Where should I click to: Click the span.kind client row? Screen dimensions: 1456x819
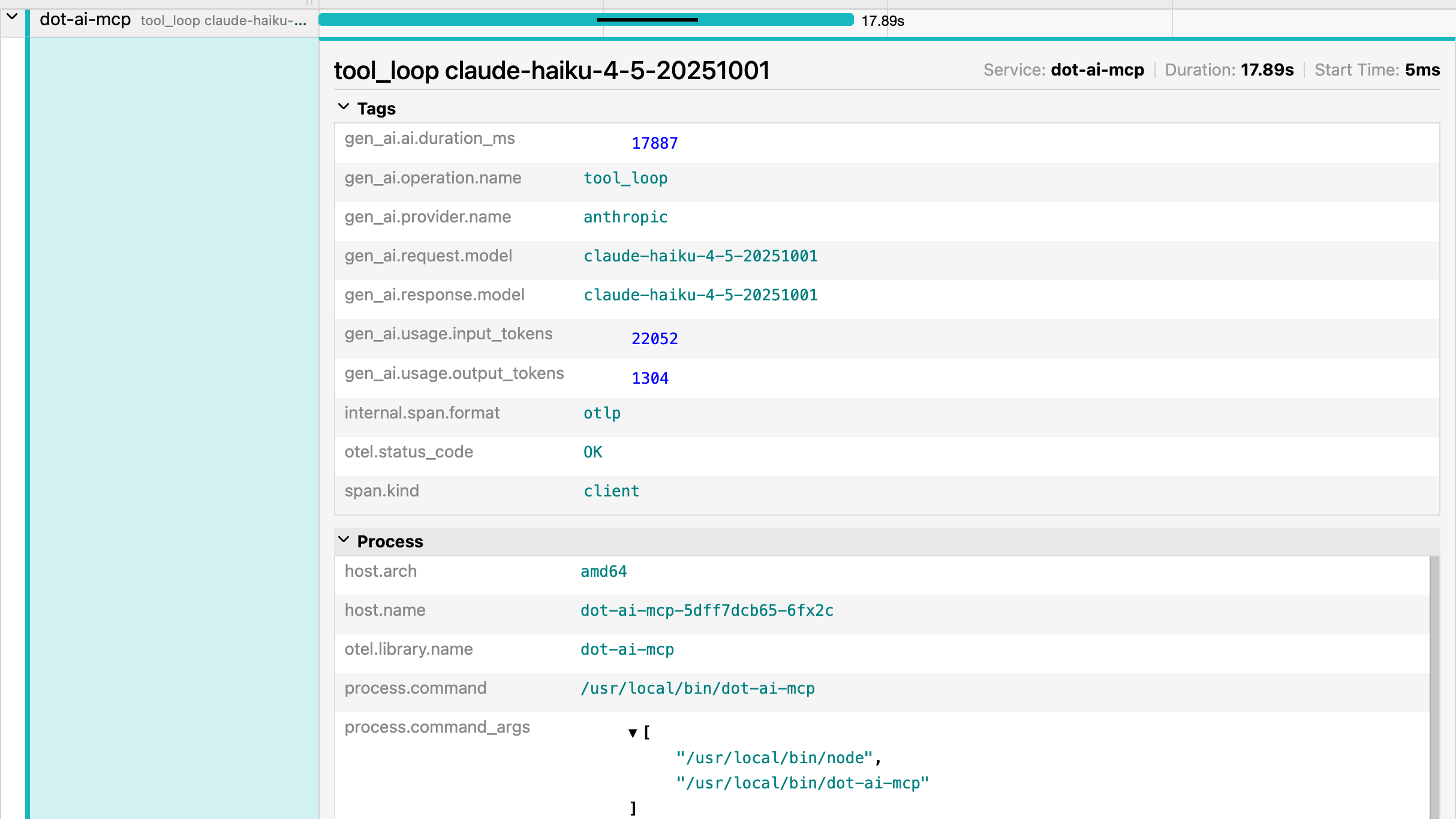pyautogui.click(x=382, y=491)
